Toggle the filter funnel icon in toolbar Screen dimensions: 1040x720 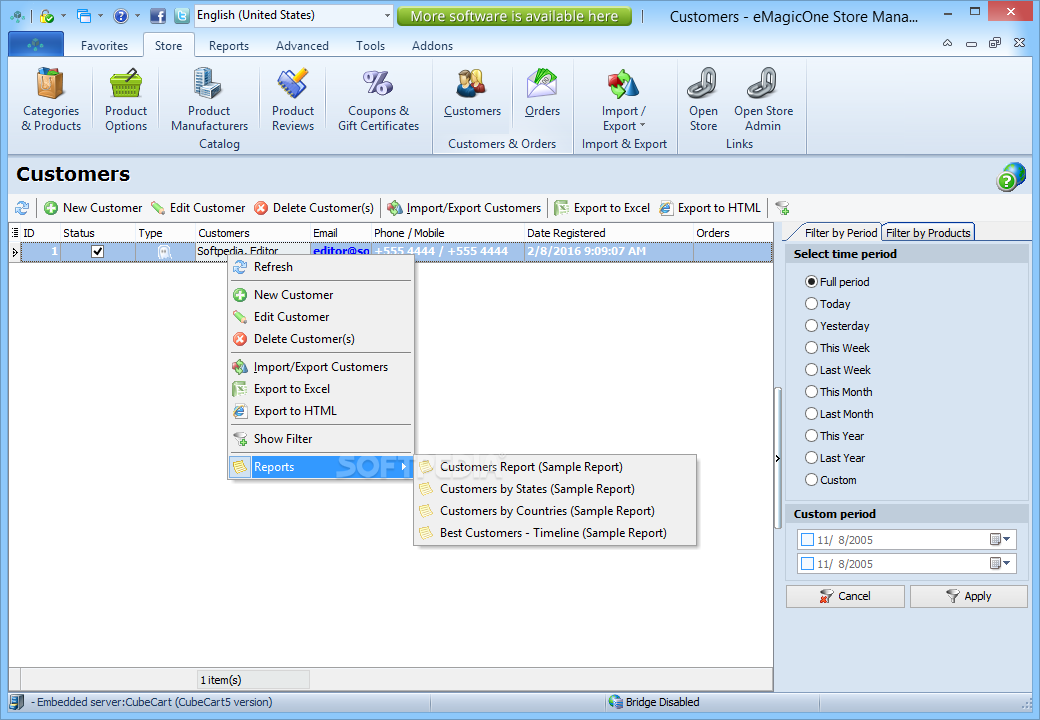click(x=782, y=208)
